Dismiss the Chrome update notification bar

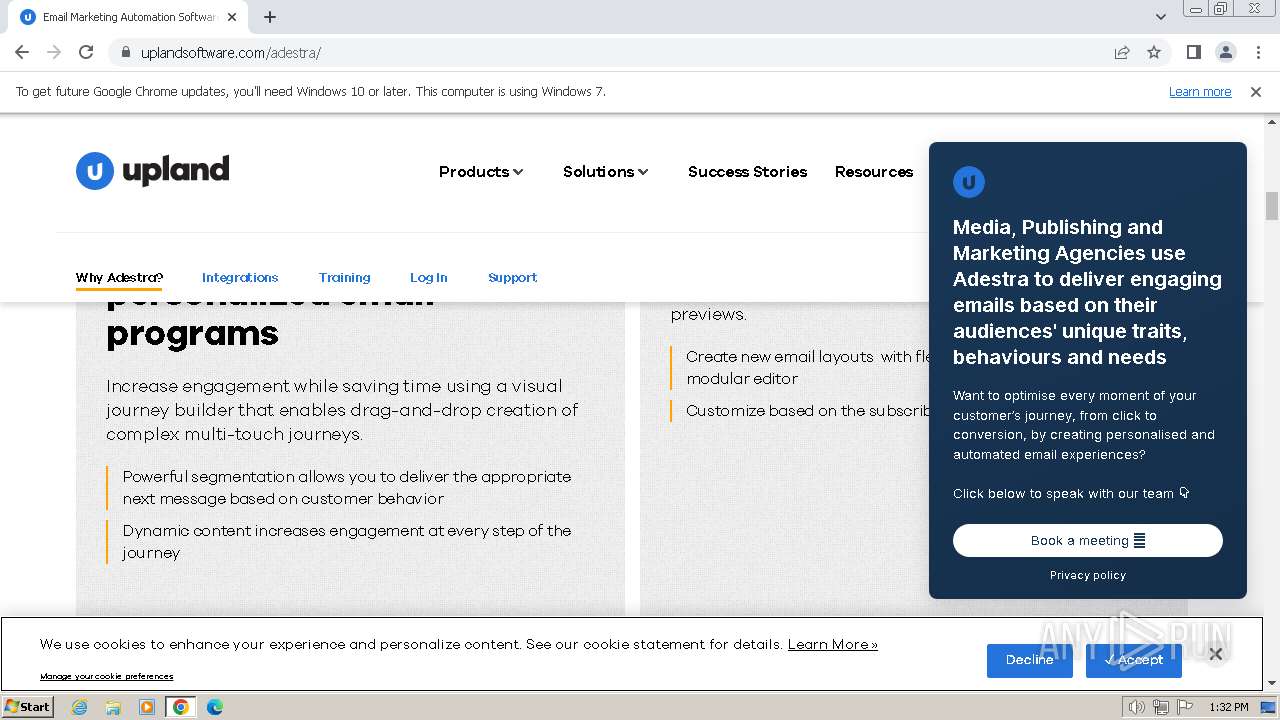[1256, 91]
